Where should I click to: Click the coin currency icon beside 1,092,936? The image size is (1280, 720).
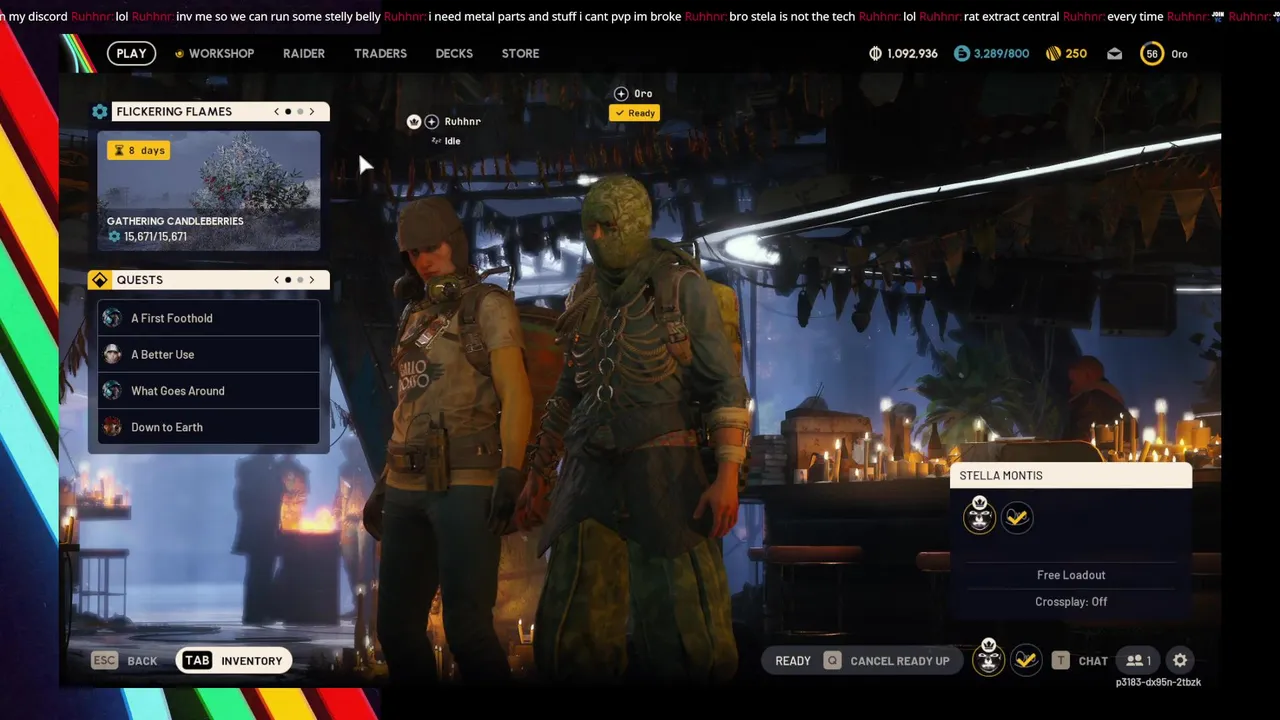click(876, 53)
